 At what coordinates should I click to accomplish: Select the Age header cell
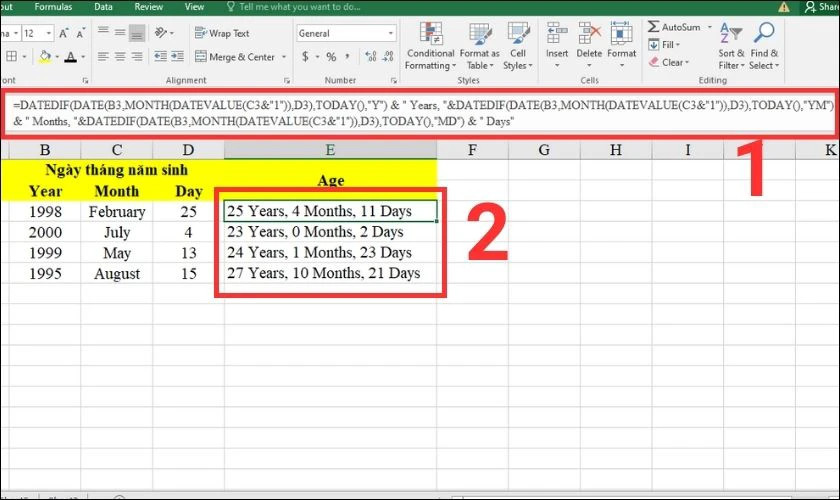click(x=330, y=180)
